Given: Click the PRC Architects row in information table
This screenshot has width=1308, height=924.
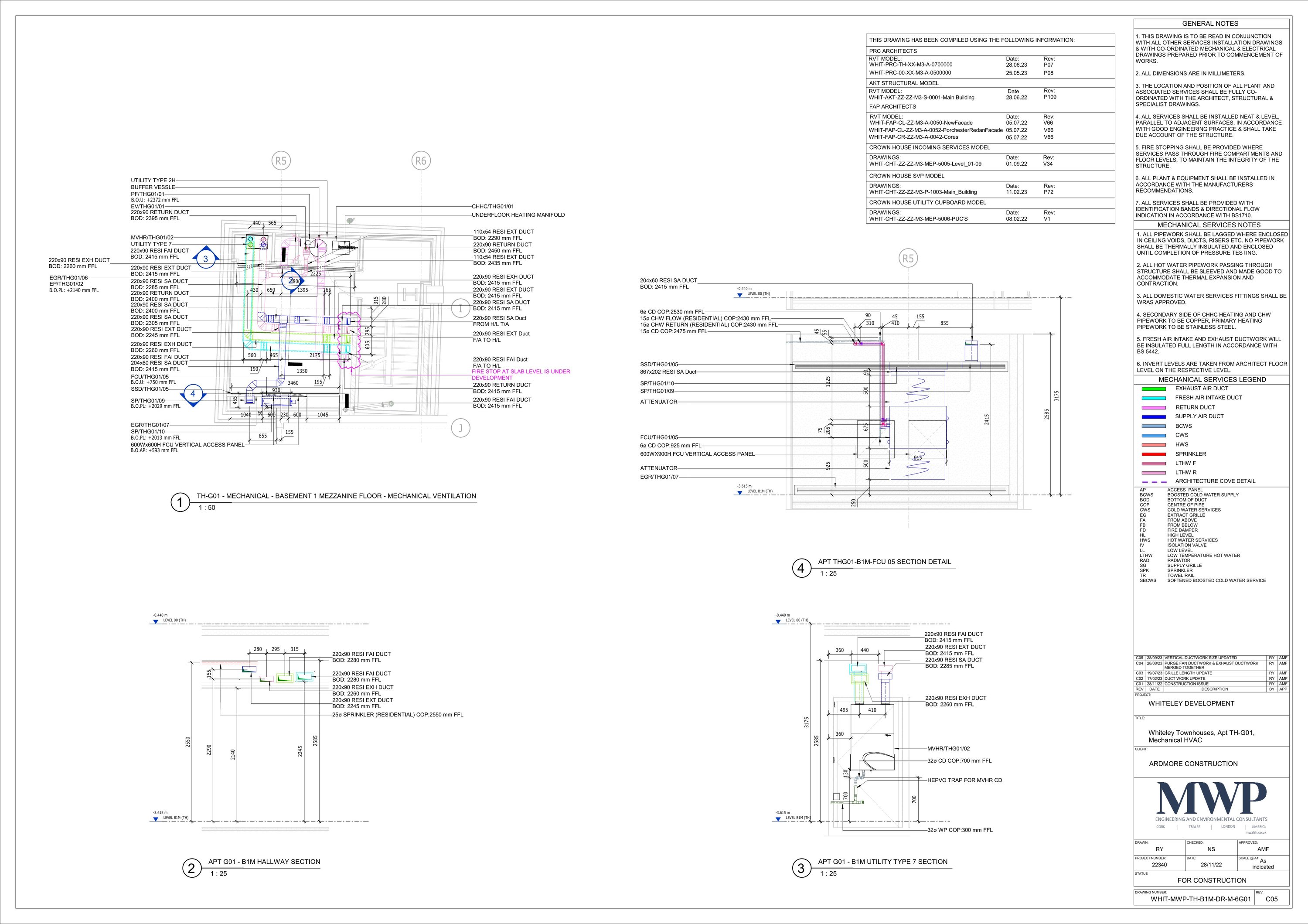Looking at the screenshot, I should click(892, 51).
